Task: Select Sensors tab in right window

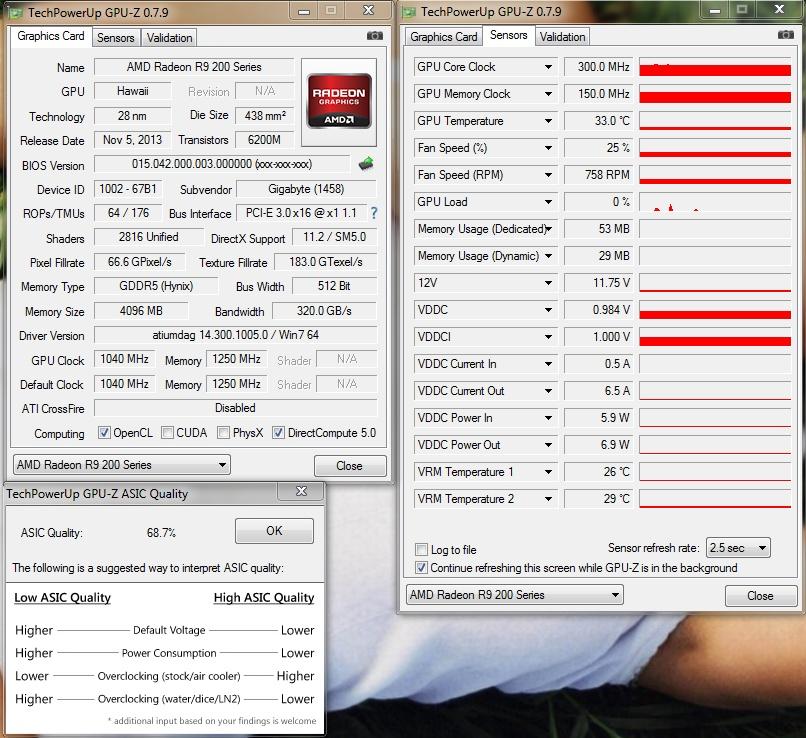Action: coord(508,35)
